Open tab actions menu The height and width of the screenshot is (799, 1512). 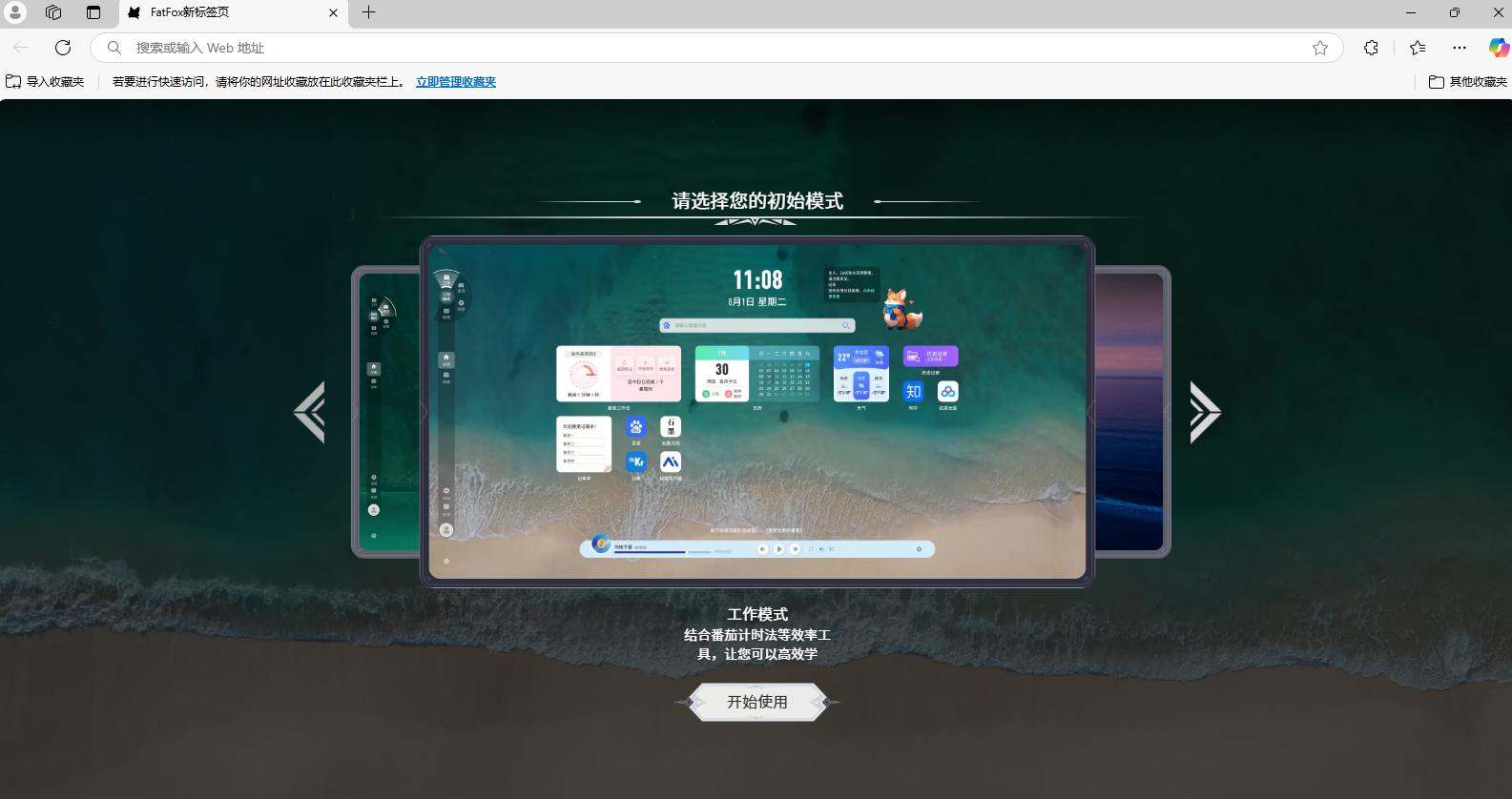coord(93,12)
